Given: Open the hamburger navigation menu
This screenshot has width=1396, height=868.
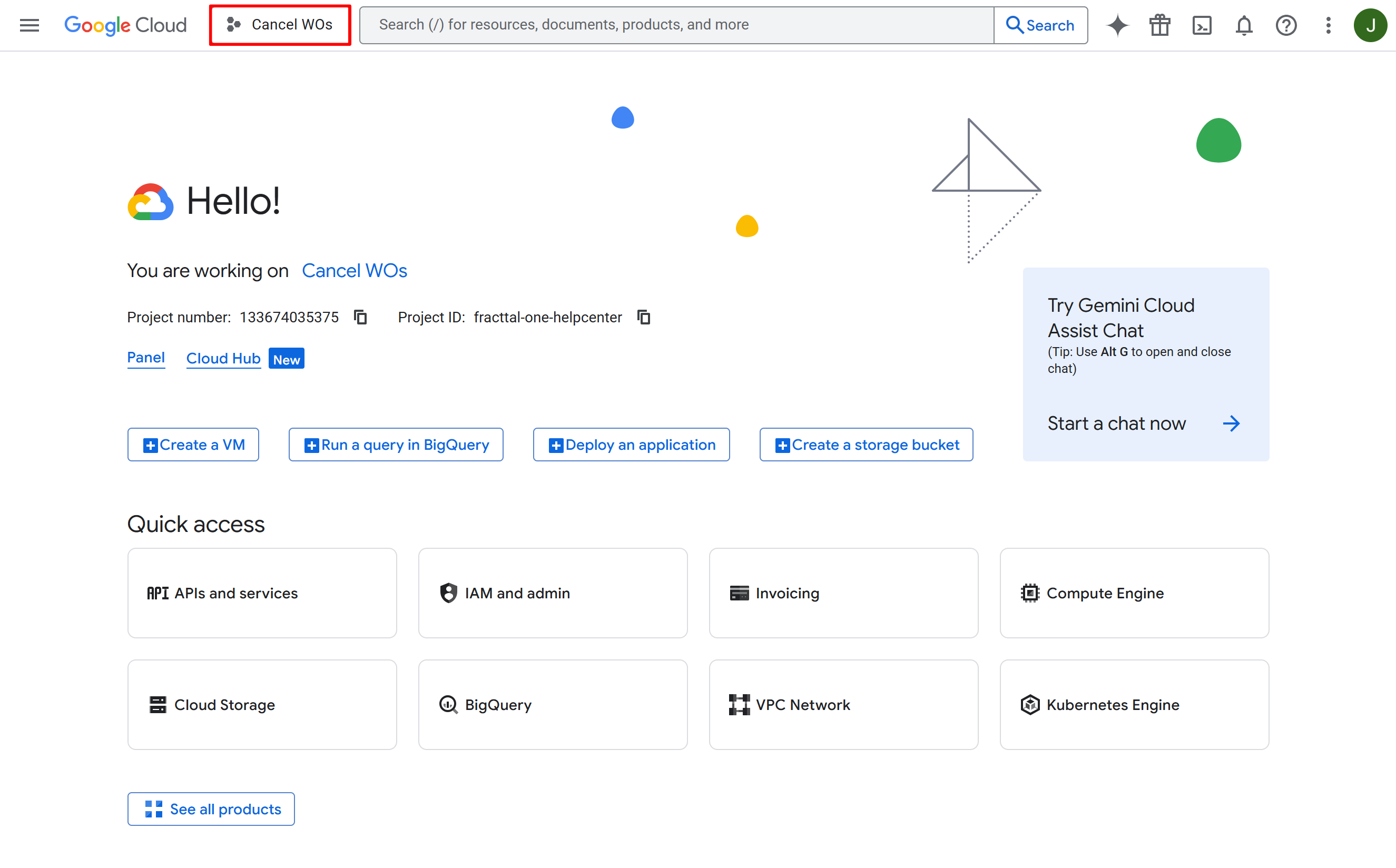Looking at the screenshot, I should point(30,25).
